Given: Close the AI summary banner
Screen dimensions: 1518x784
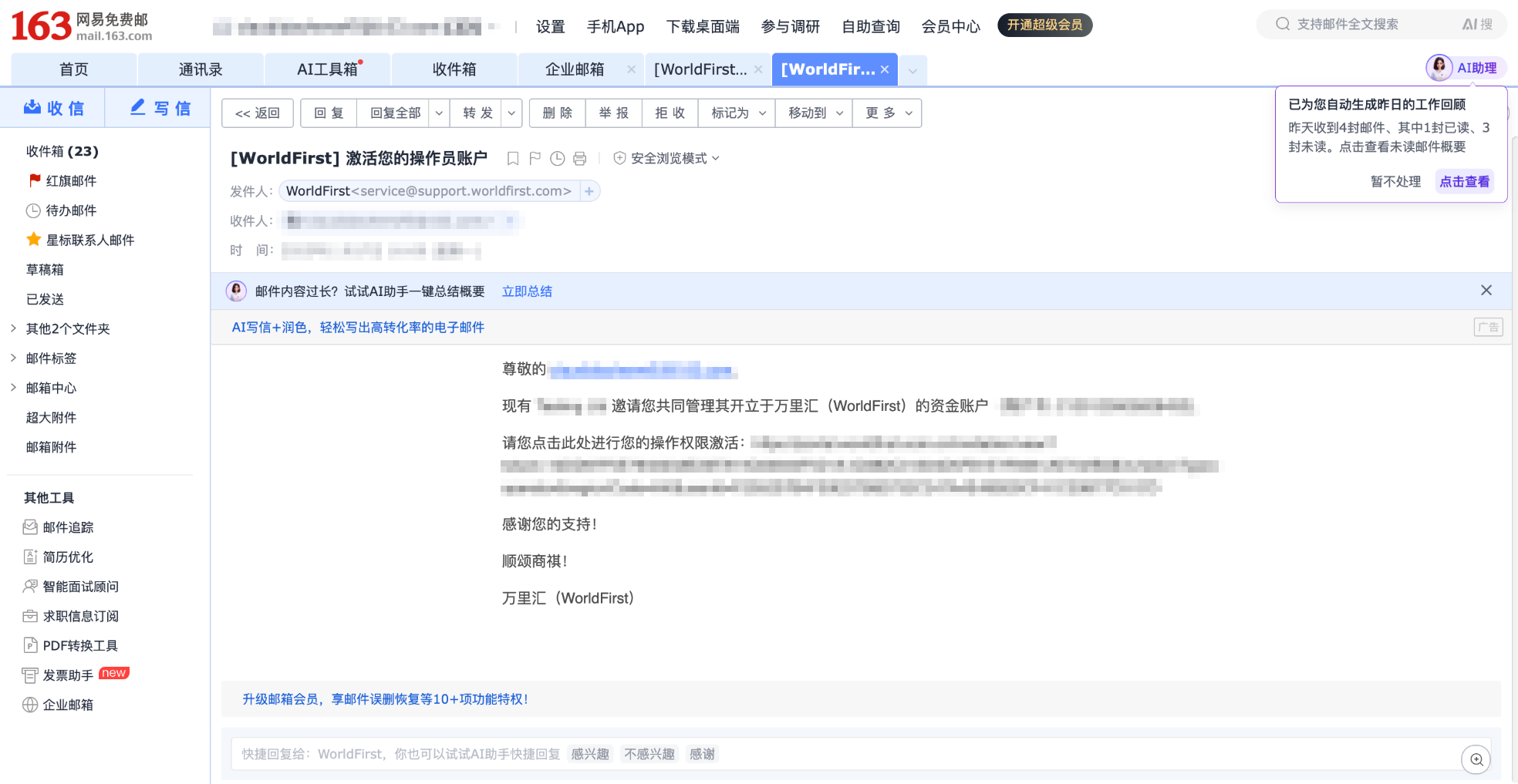Looking at the screenshot, I should click(x=1486, y=290).
